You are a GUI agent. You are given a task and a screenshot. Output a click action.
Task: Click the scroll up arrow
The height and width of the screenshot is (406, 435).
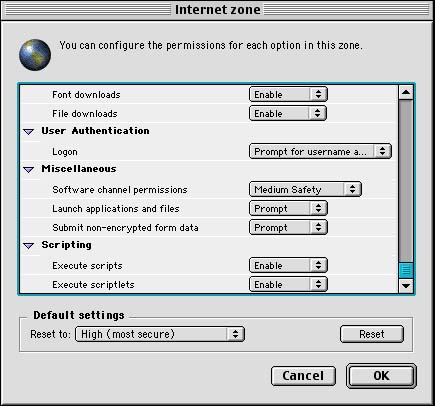pyautogui.click(x=406, y=92)
